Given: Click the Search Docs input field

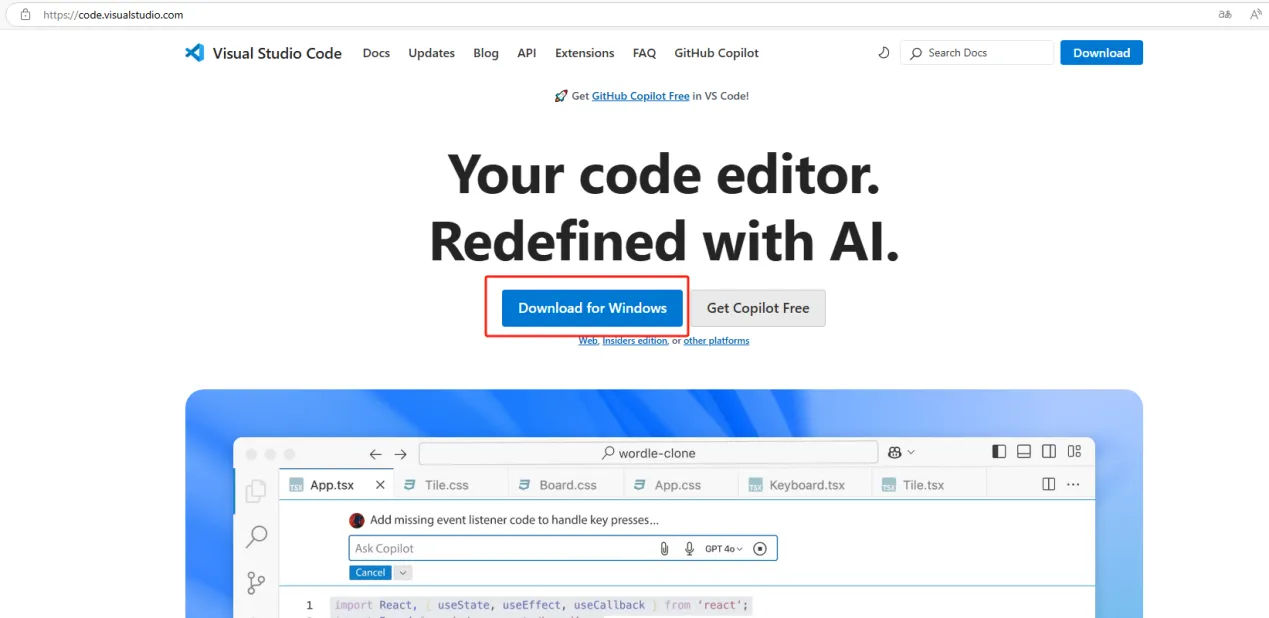Looking at the screenshot, I should pos(985,53).
